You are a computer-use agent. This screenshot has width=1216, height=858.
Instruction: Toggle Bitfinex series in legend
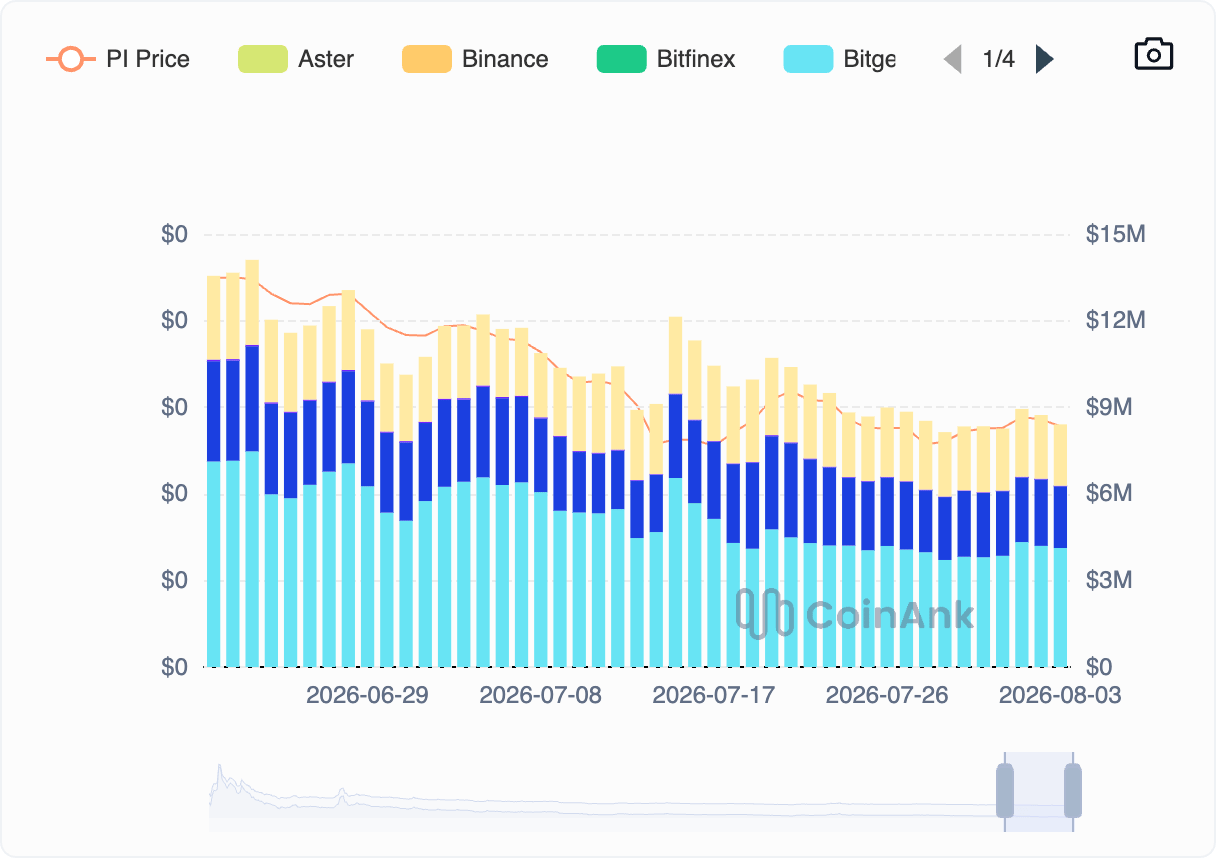(x=666, y=59)
